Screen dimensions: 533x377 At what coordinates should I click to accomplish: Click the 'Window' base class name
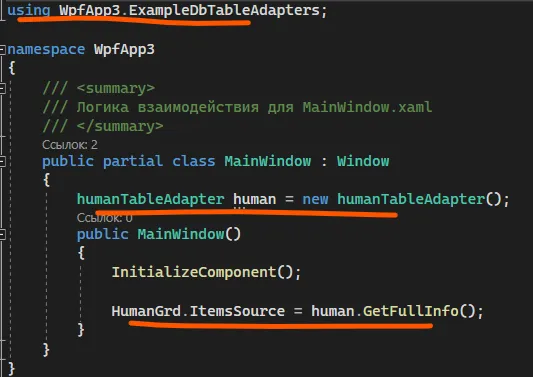(363, 161)
